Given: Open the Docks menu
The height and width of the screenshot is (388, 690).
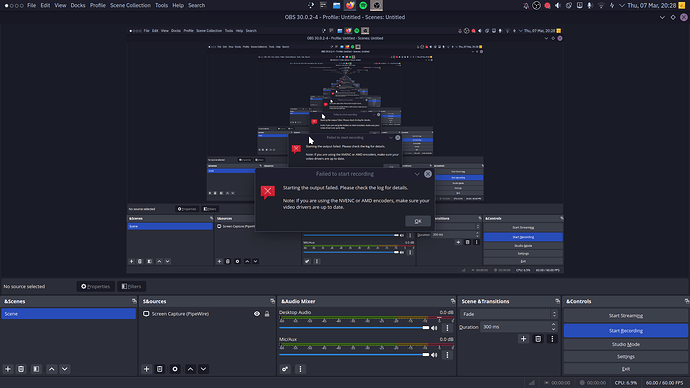Looking at the screenshot, I should point(78,5).
